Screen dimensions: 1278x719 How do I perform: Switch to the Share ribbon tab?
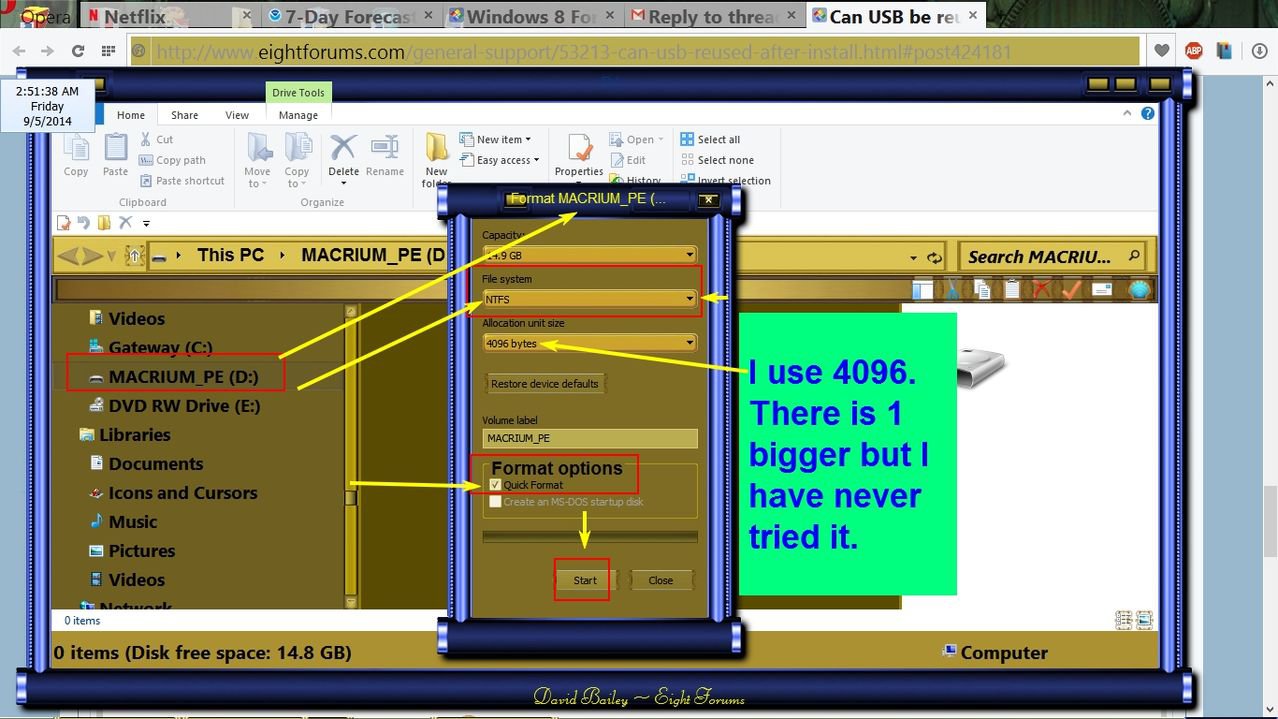click(x=184, y=115)
